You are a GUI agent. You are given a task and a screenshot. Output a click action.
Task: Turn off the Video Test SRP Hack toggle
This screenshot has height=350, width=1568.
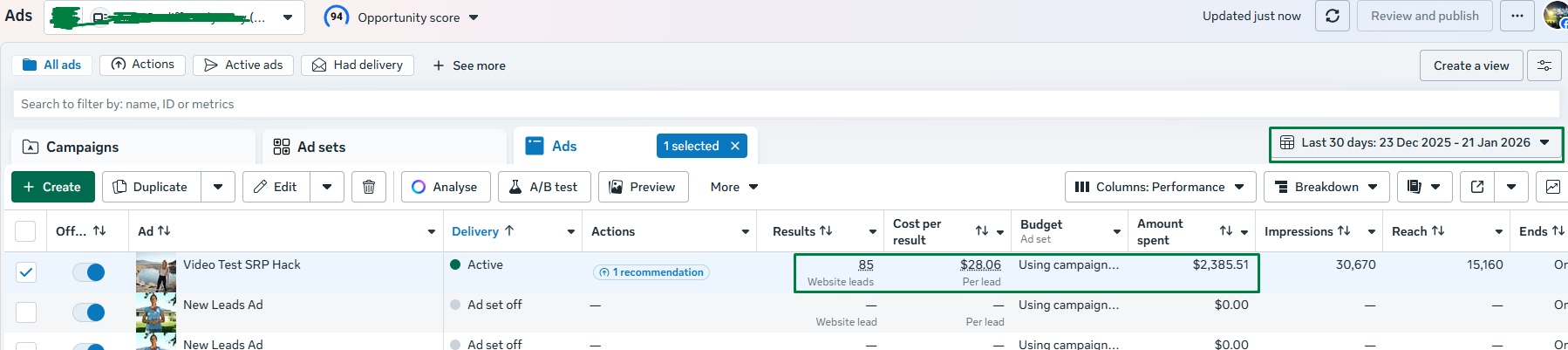(x=89, y=272)
